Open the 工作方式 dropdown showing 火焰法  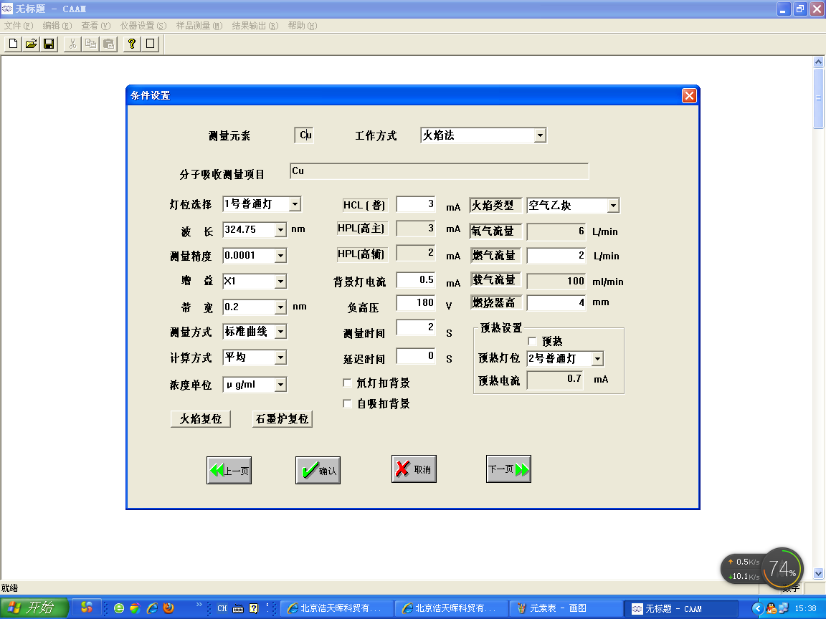coord(540,135)
